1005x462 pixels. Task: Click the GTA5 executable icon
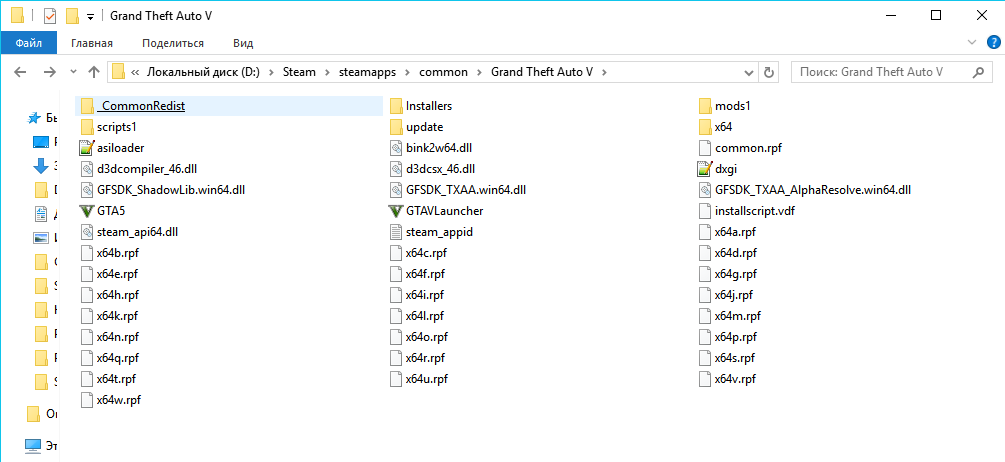[x=87, y=211]
